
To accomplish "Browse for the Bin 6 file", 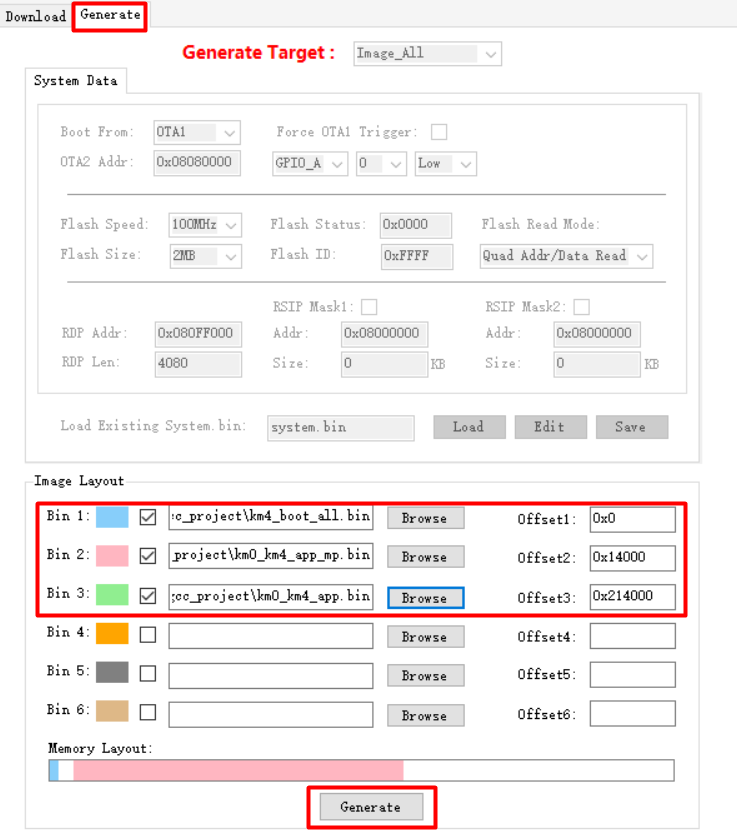I will 426,715.
